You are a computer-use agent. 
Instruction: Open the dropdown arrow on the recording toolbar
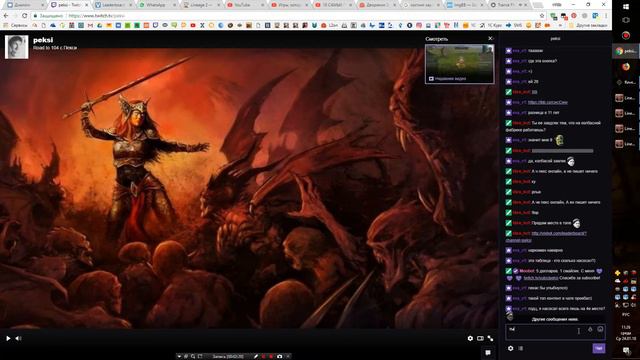(x=179, y=356)
